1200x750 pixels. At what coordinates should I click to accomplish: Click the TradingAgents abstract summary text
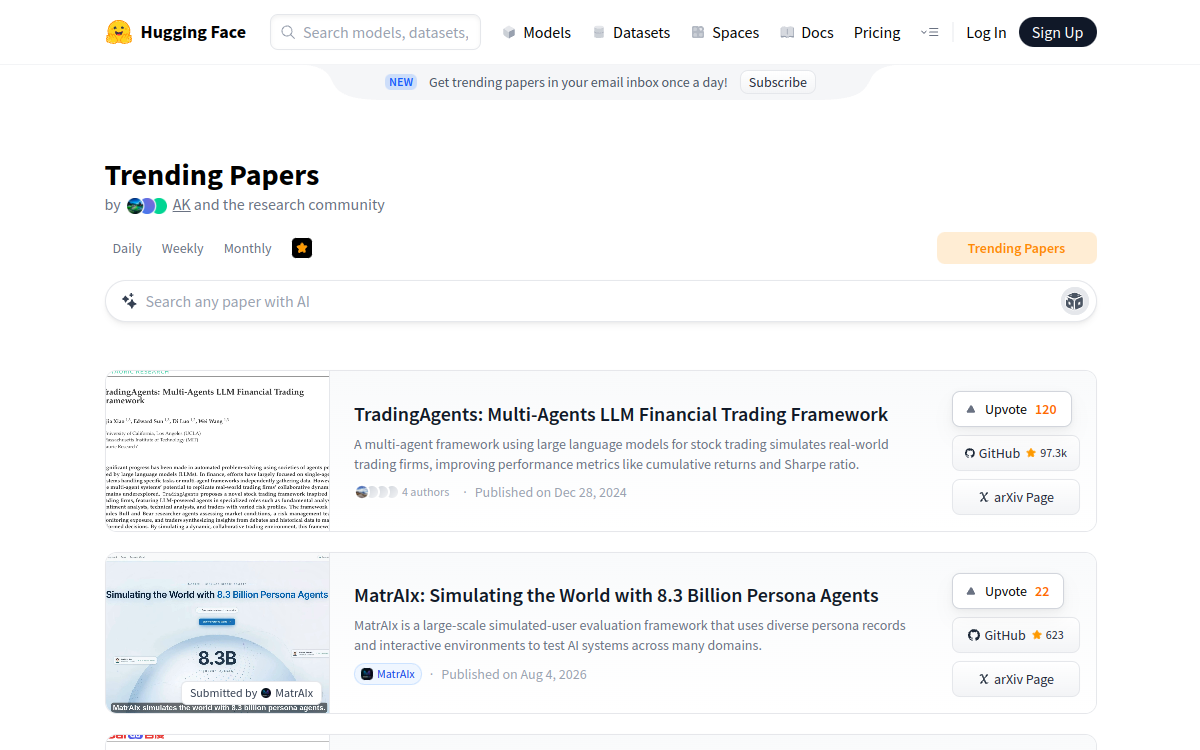click(x=621, y=454)
